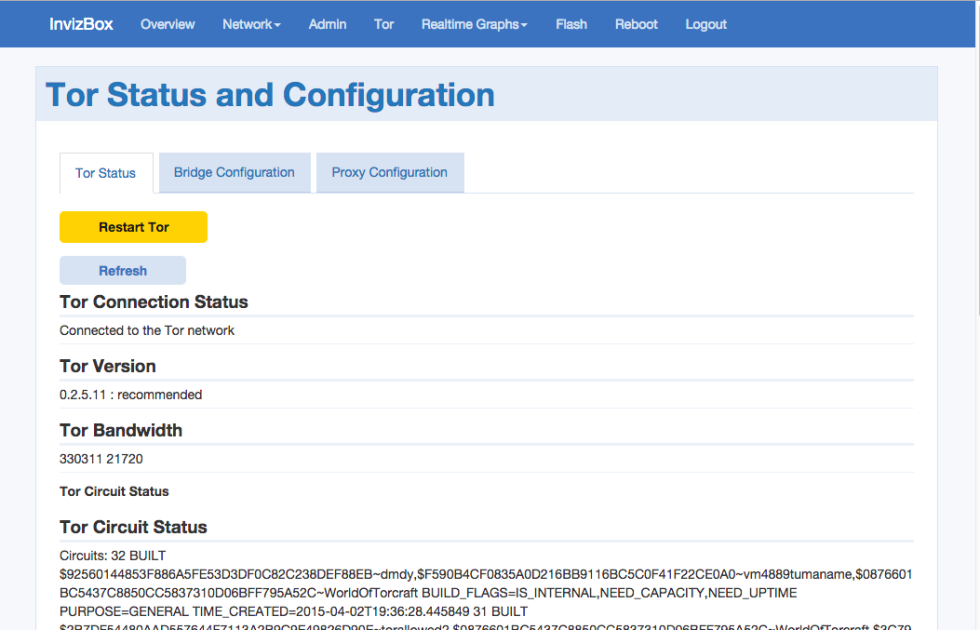
Task: Click the 'Tor Version' heading
Action: point(108,366)
